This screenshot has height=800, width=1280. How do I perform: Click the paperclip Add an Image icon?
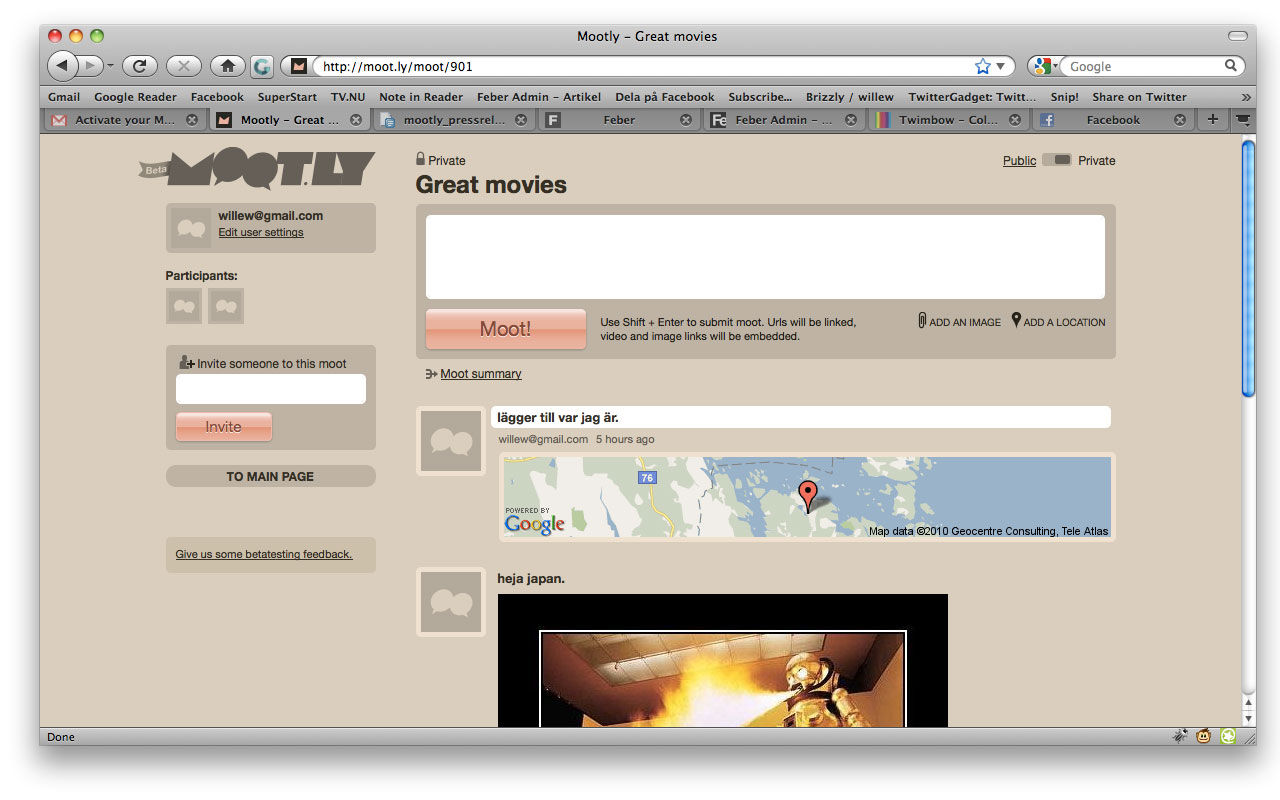tap(922, 321)
